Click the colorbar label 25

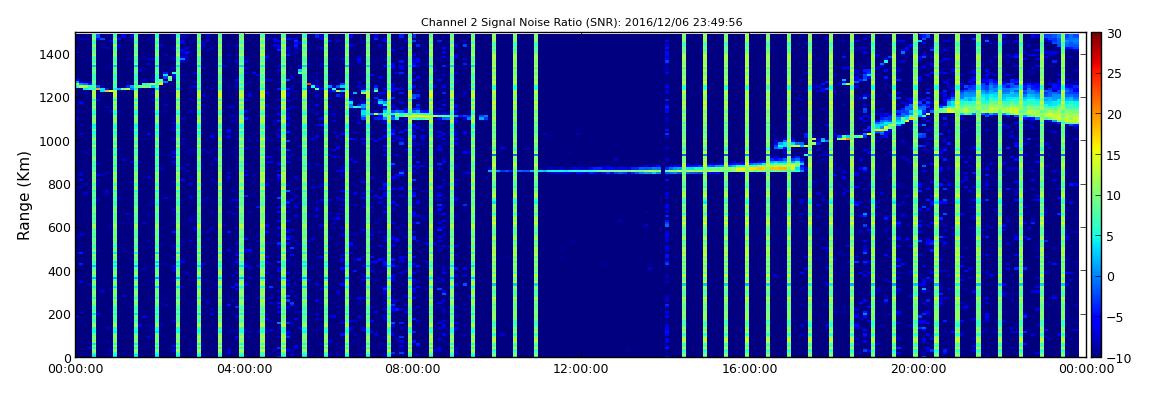(1115, 74)
